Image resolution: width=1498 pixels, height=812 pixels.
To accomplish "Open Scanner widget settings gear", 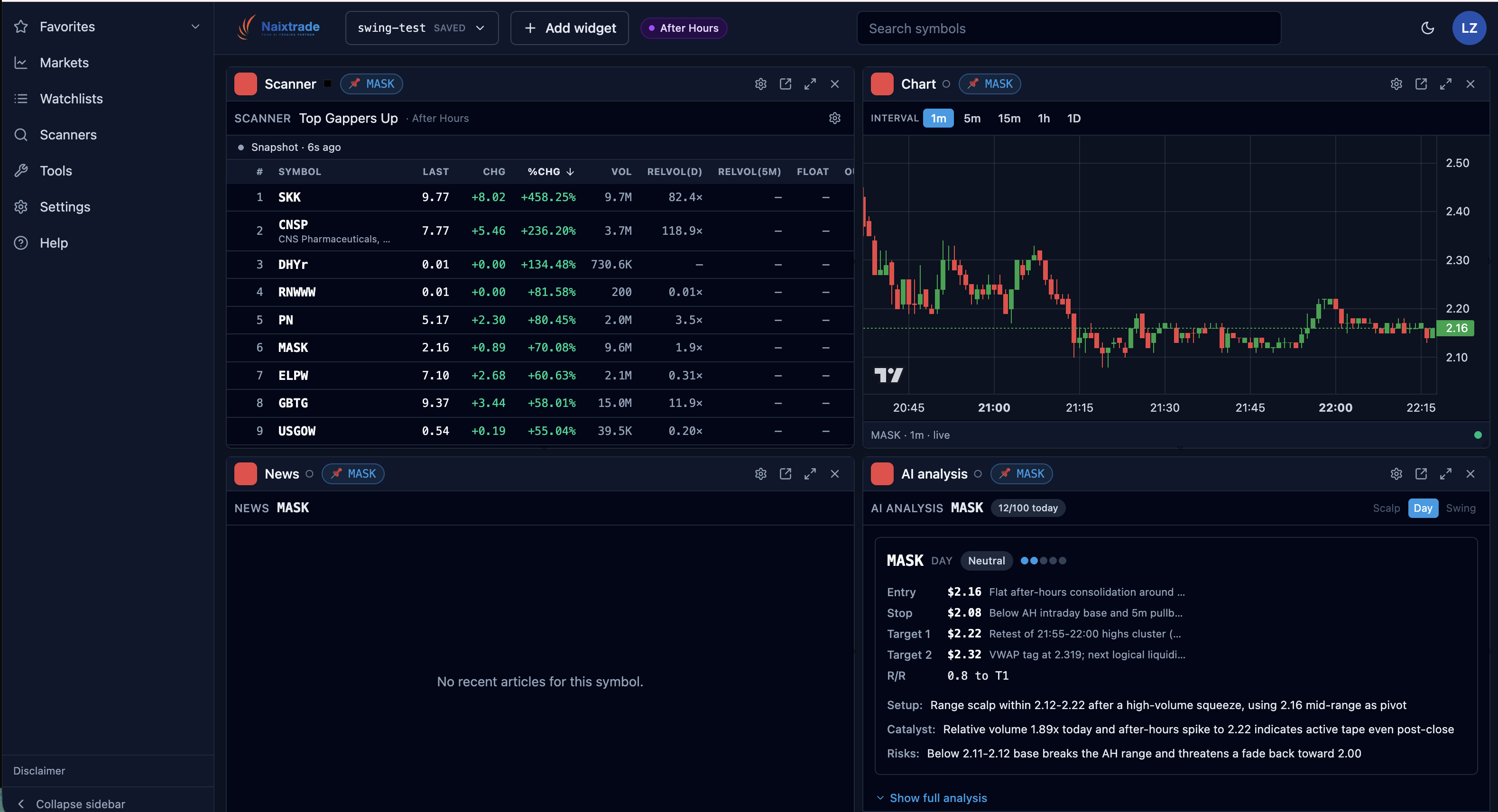I will pos(761,84).
